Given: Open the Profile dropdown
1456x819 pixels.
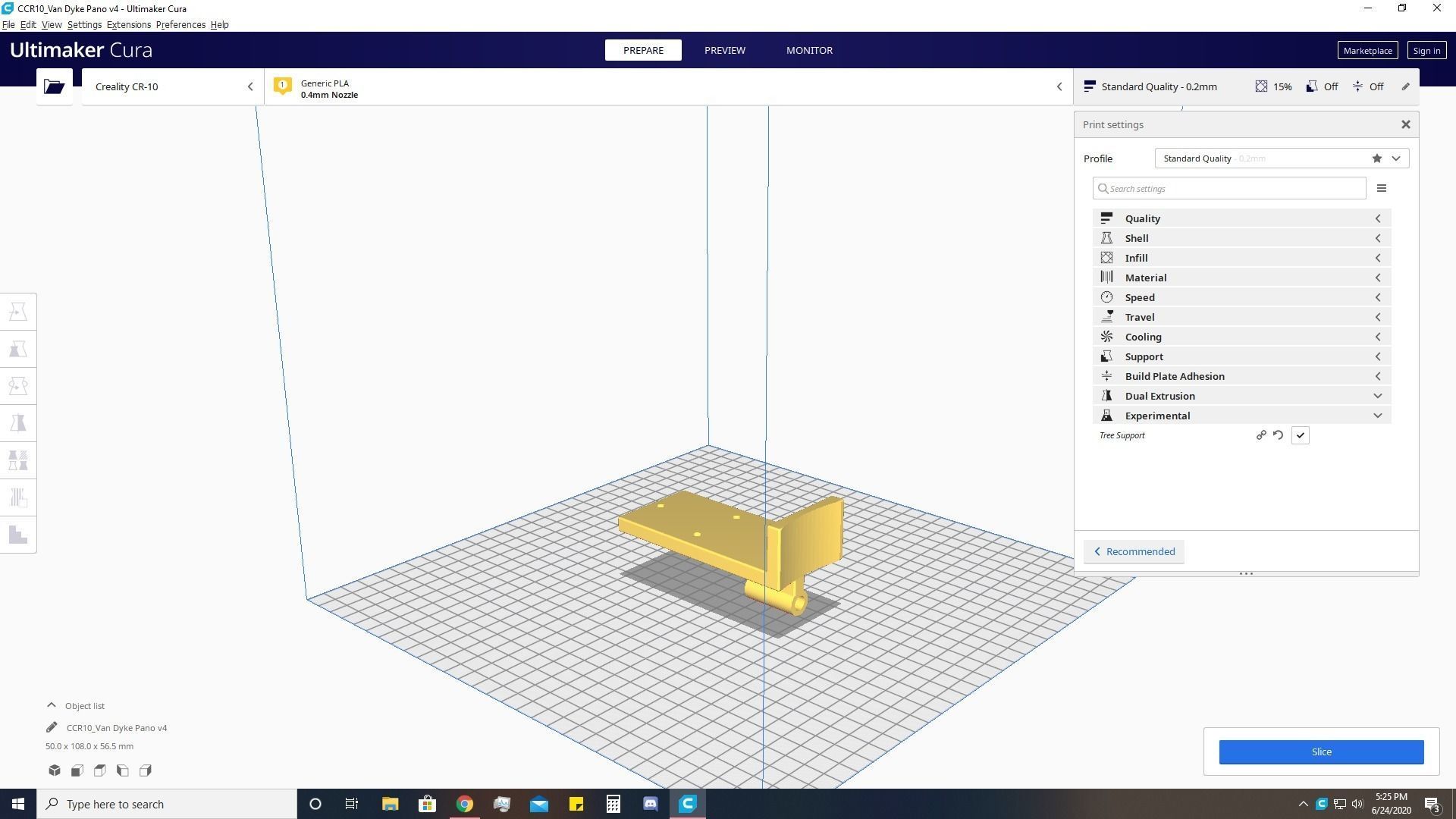Looking at the screenshot, I should 1281,158.
